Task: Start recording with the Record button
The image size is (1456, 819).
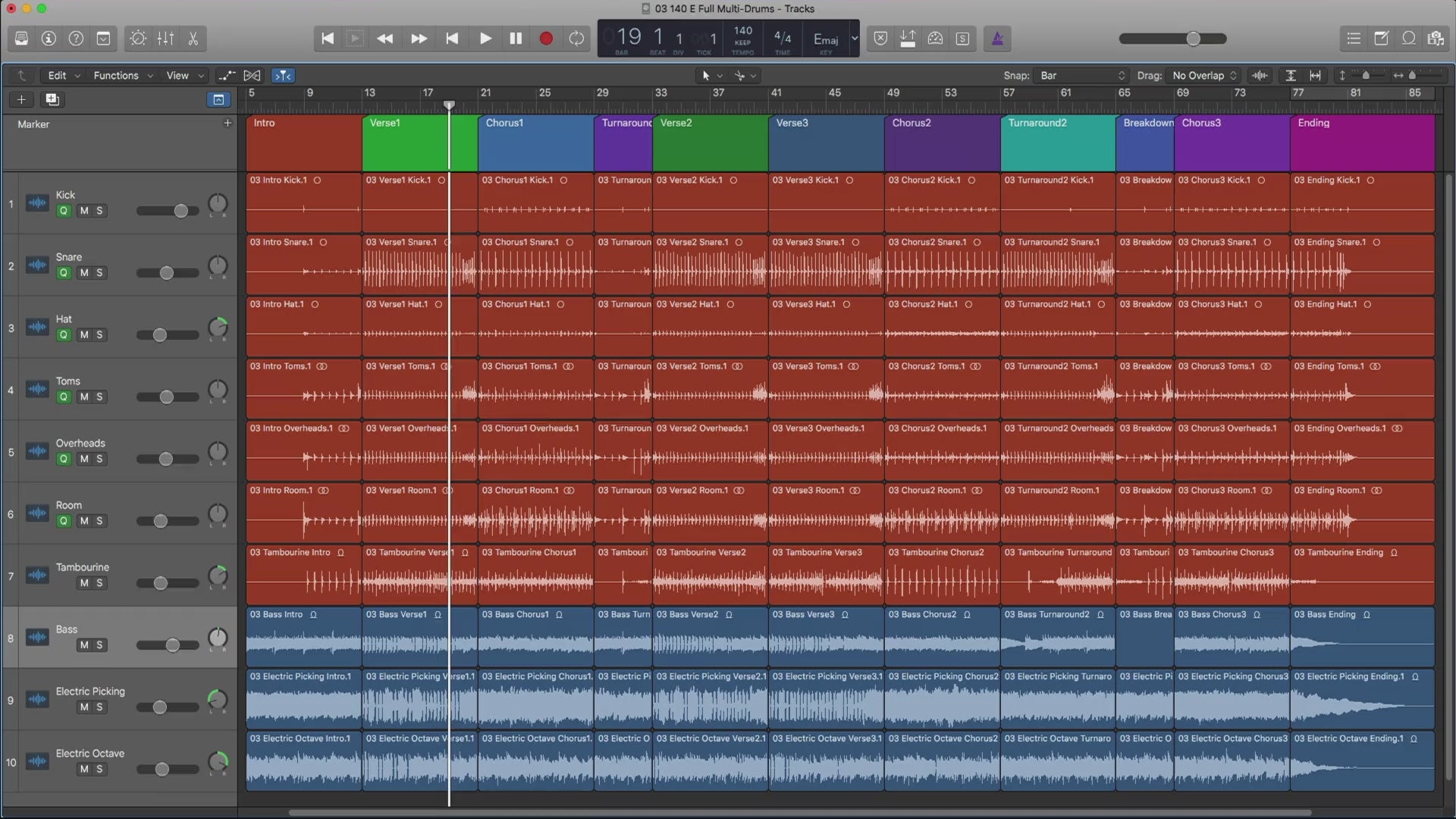Action: 546,38
